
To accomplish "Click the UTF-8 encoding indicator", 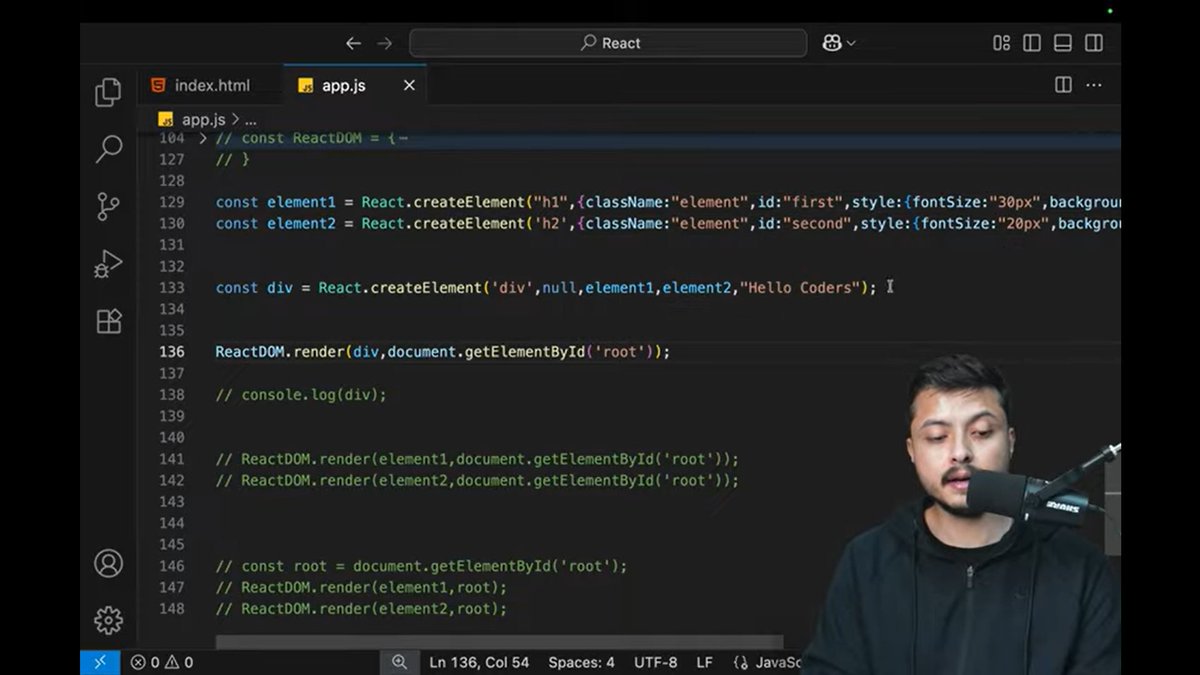I will (x=655, y=662).
